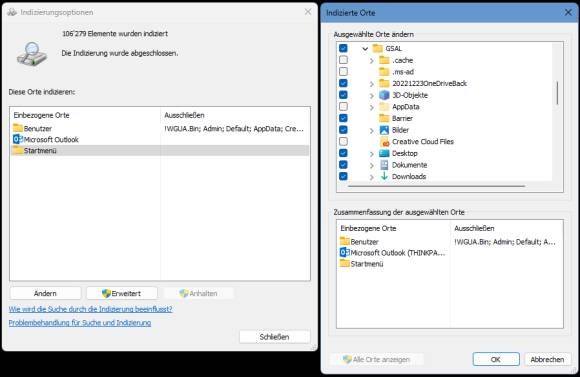
Task: Click the vertical scrollbar in folder tree
Action: [557, 93]
